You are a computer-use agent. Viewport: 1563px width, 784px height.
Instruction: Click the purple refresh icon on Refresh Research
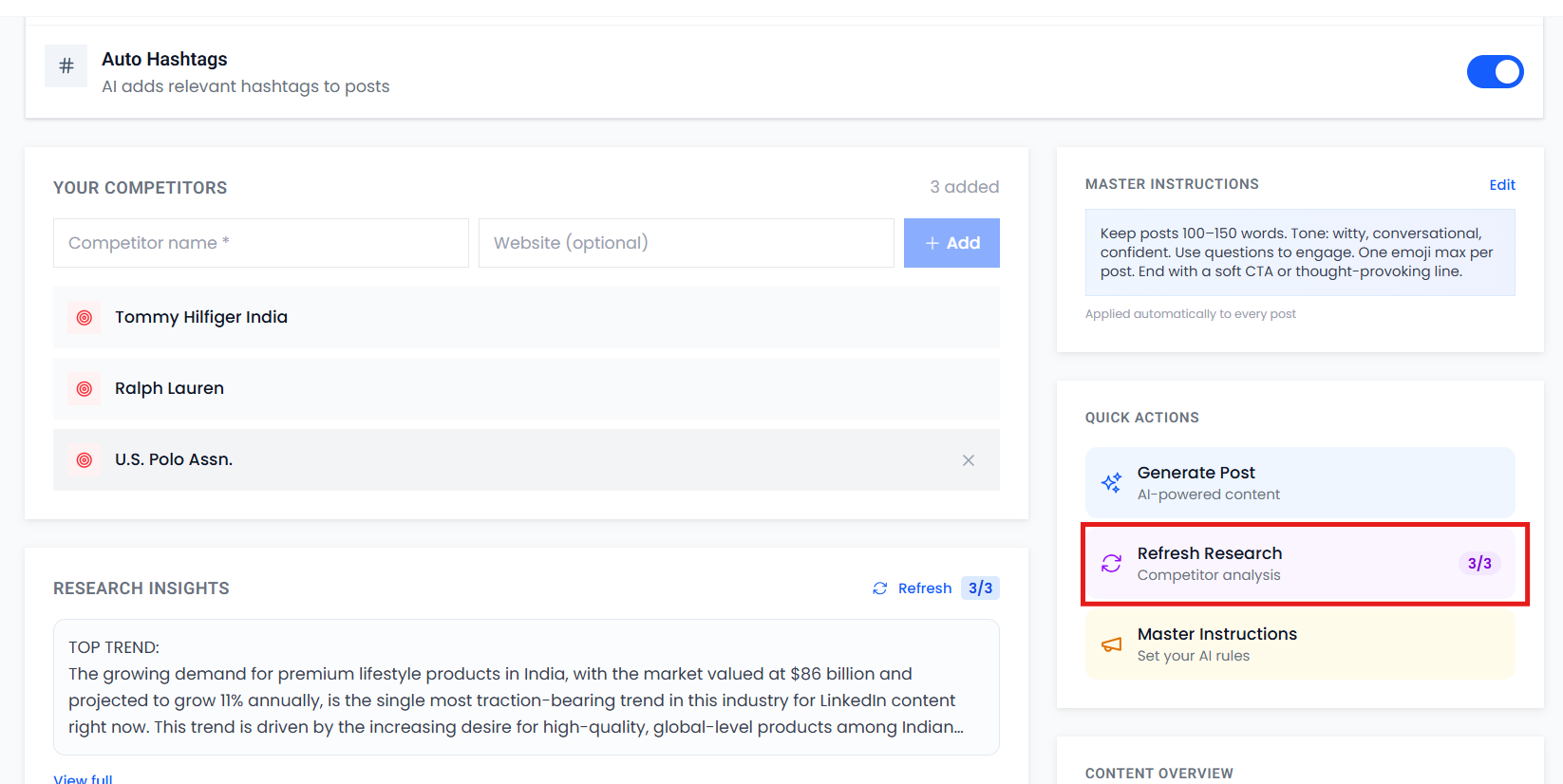(1111, 563)
